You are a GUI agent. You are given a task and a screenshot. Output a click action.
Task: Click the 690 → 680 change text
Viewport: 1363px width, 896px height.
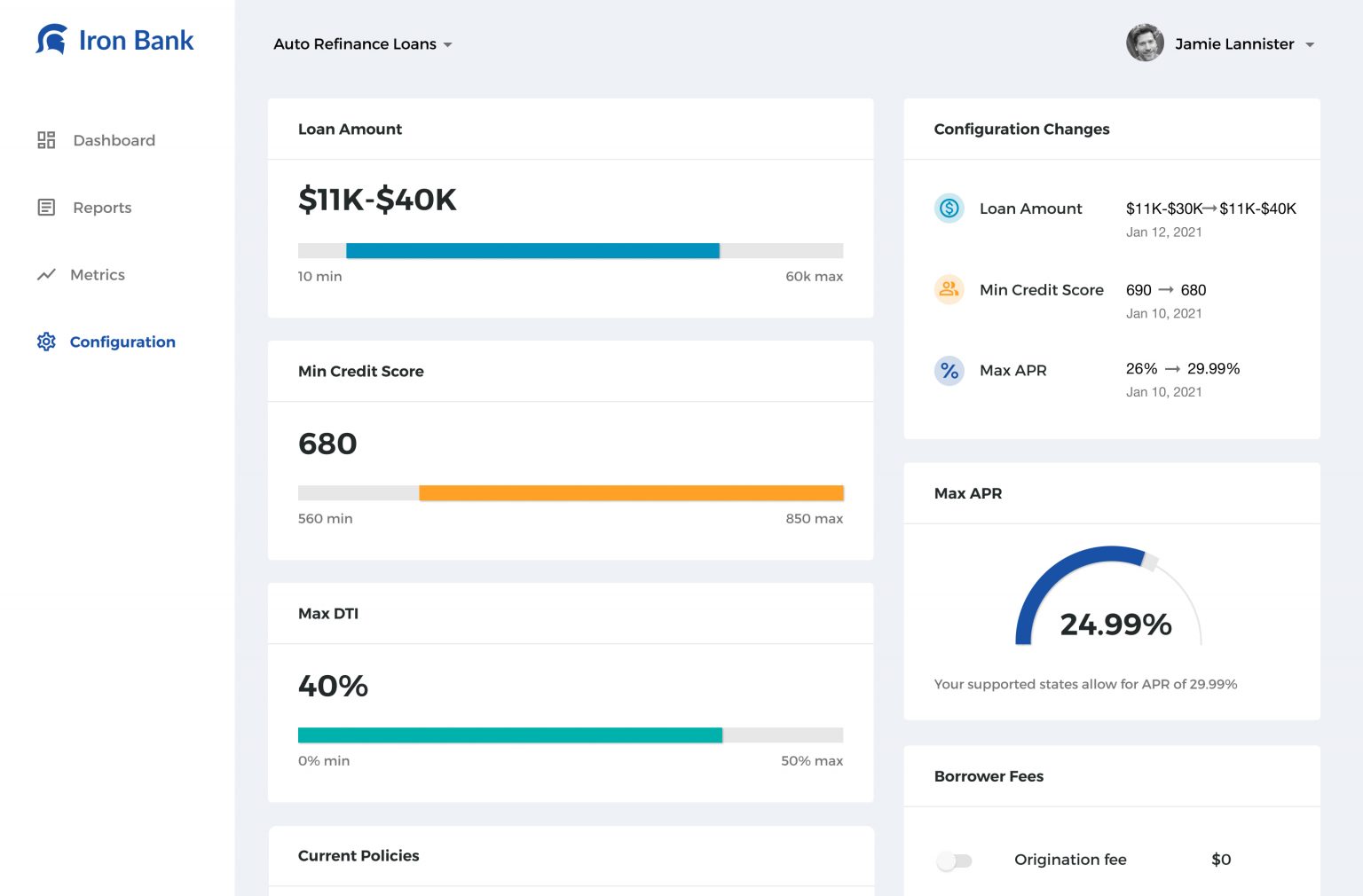point(1166,290)
